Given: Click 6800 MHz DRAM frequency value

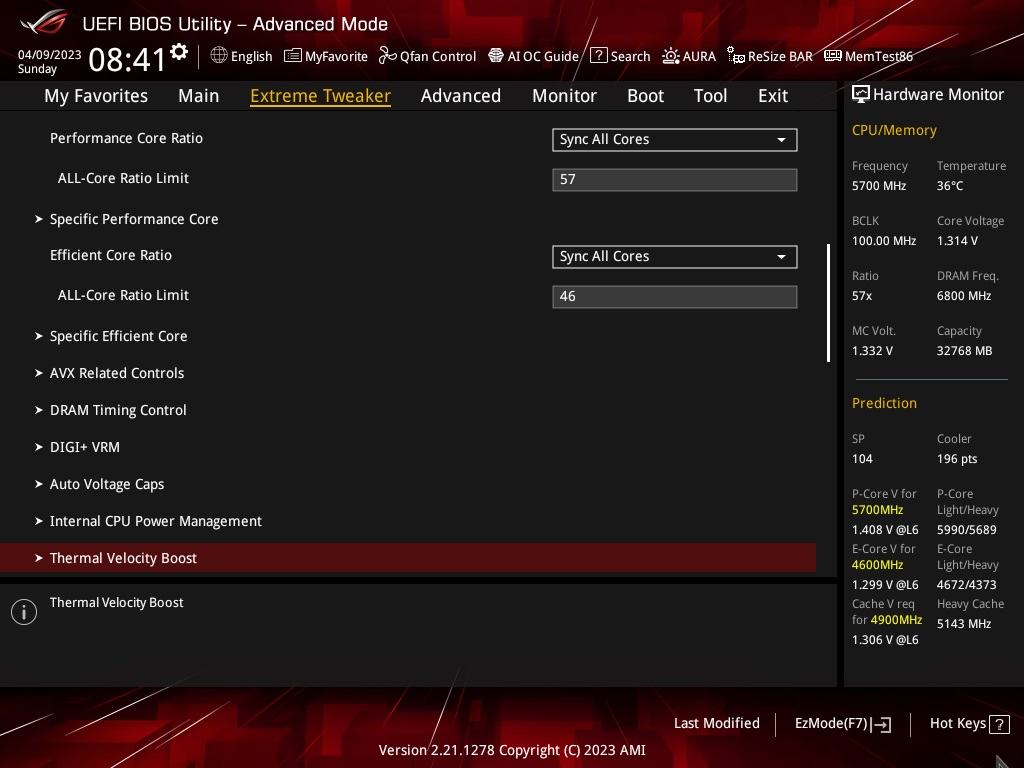Looking at the screenshot, I should 964,296.
